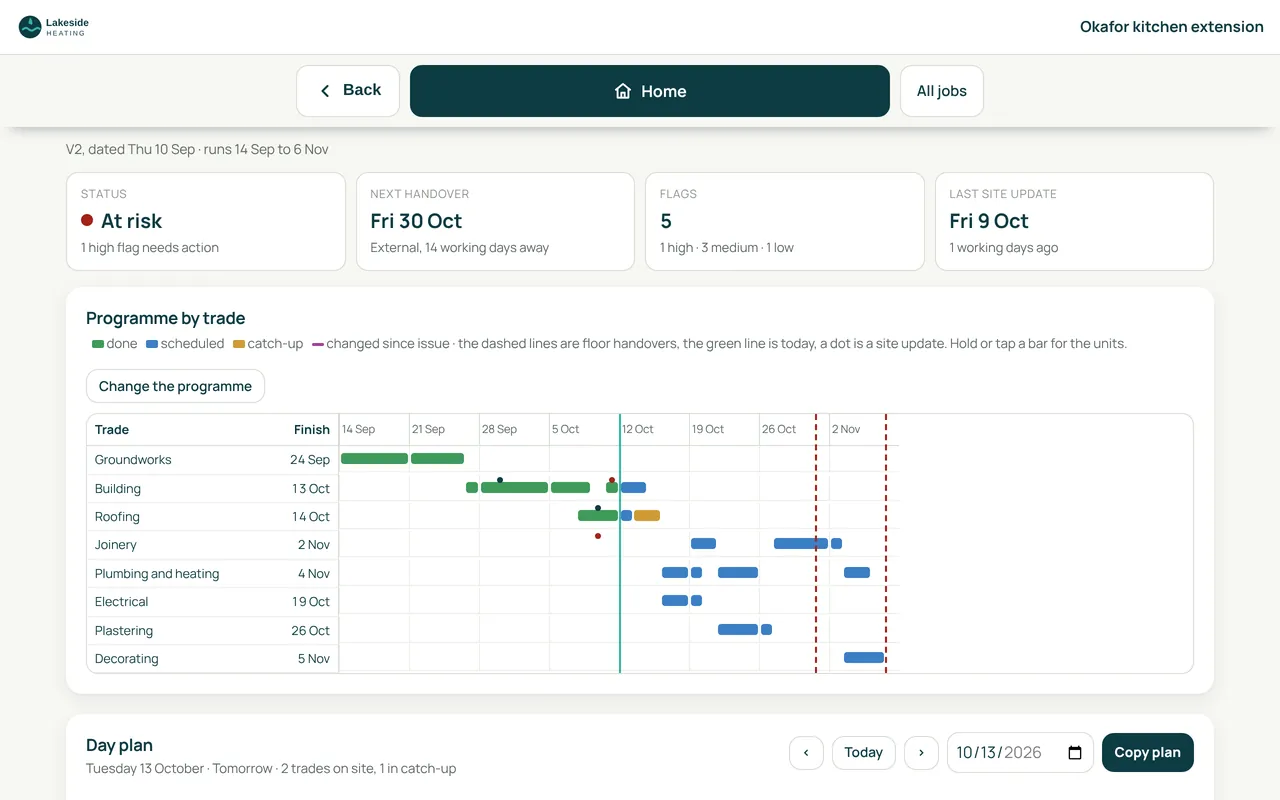The height and width of the screenshot is (800, 1280).
Task: Tap the Groundworks done bar under 14 Sep
Action: pos(374,459)
